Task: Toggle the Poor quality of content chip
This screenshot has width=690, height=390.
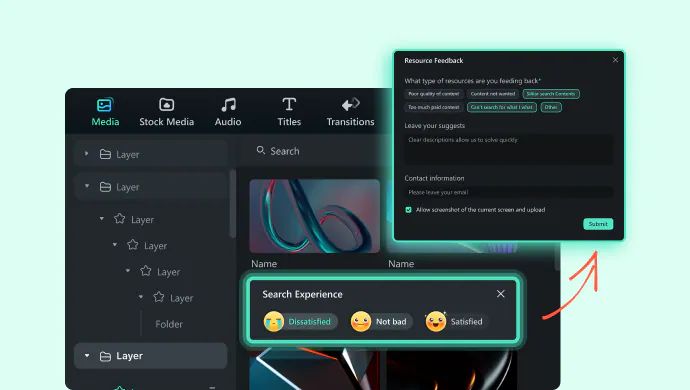Action: [x=433, y=94]
